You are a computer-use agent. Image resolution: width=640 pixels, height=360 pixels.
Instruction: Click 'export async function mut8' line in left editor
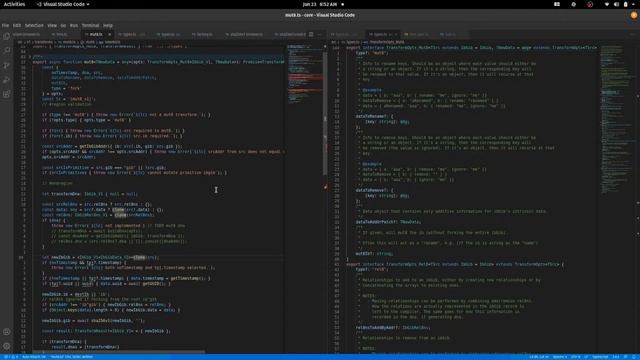coord(158,62)
